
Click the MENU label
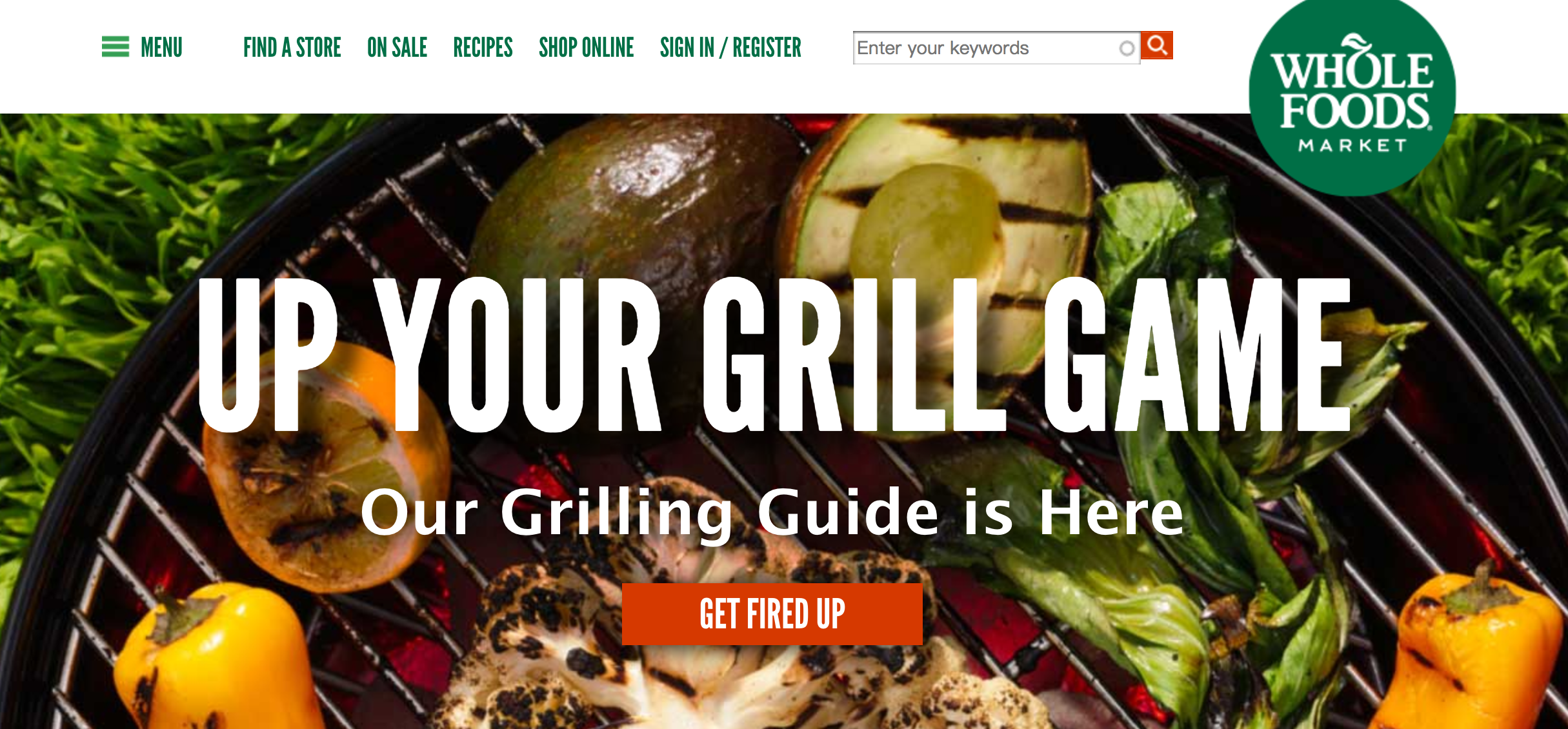[x=161, y=48]
